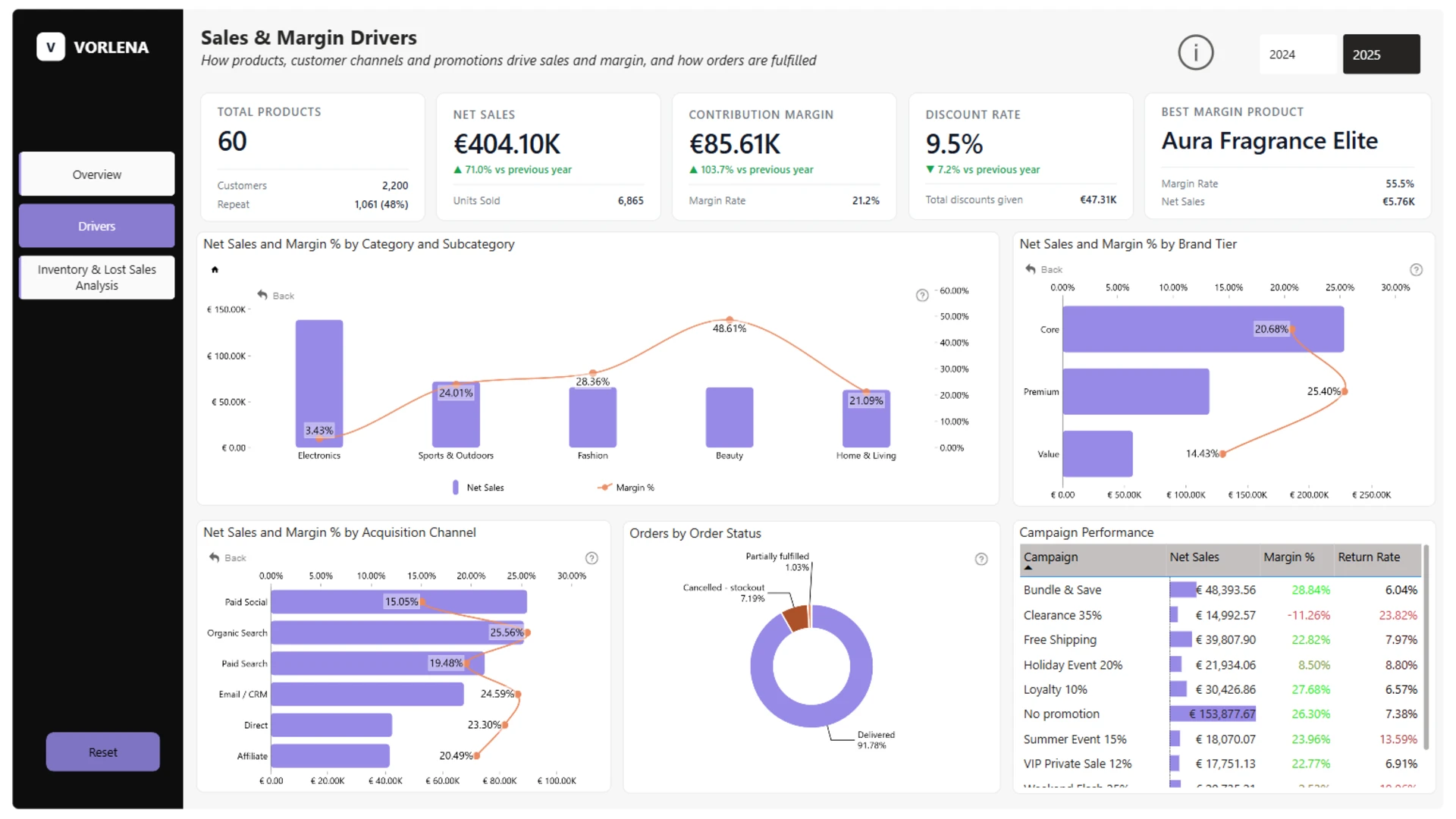Click the Loyalty 10% campaign row

point(1220,689)
